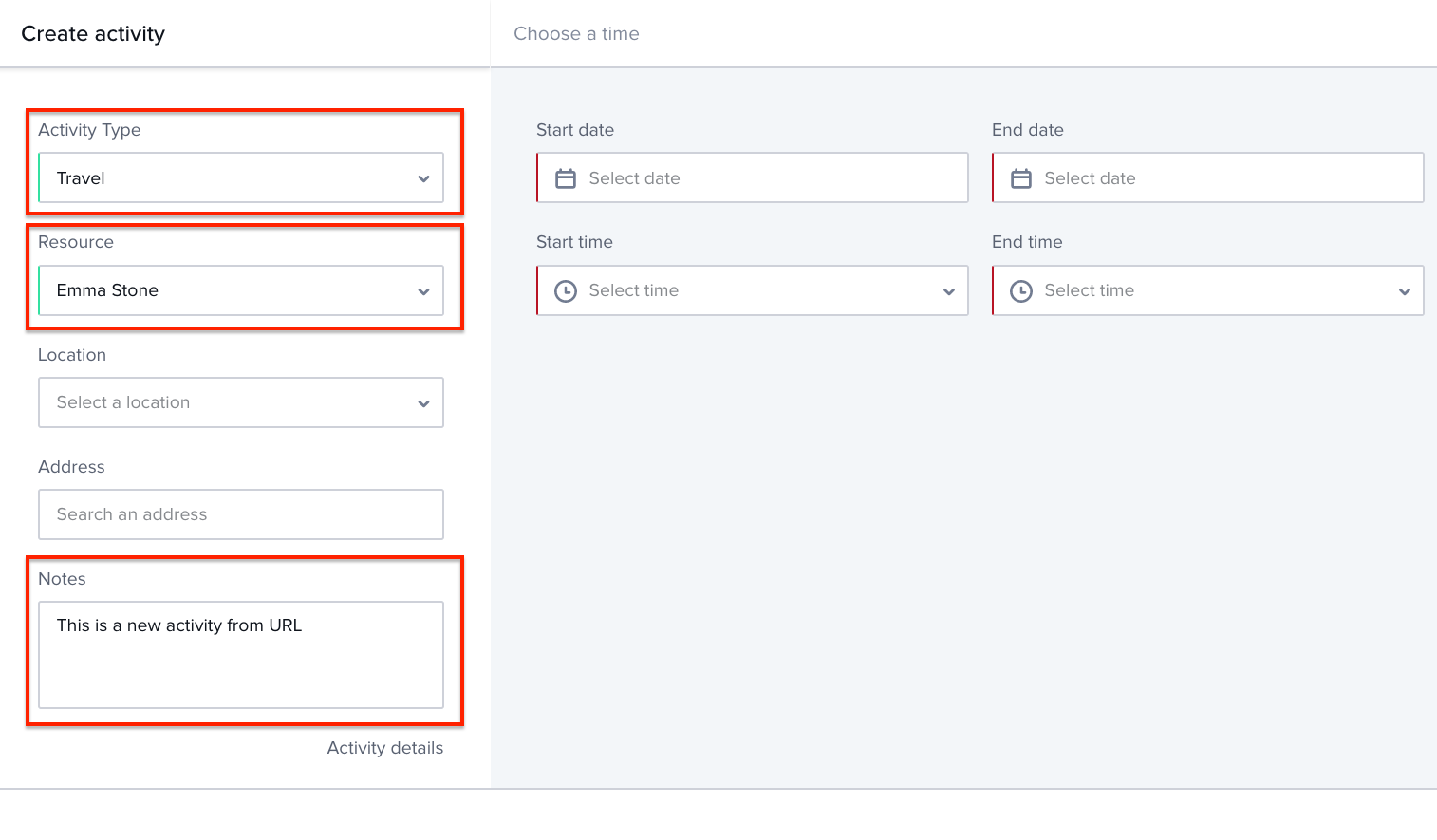Click the Emma Stone resource field
The image size is (1437, 840).
click(x=228, y=290)
